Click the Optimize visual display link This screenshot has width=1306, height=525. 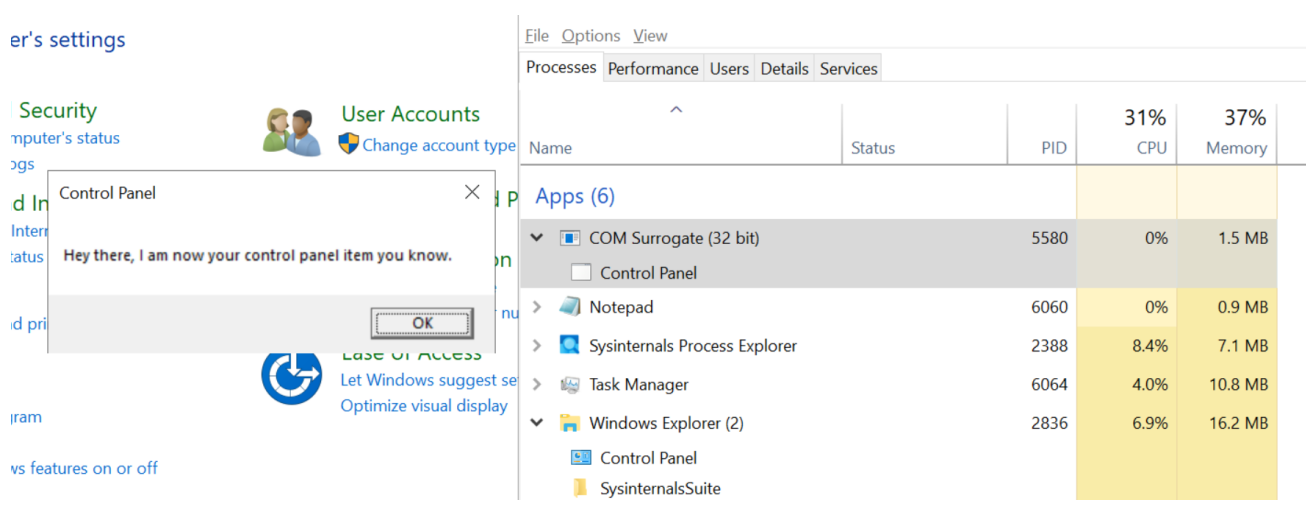click(424, 406)
